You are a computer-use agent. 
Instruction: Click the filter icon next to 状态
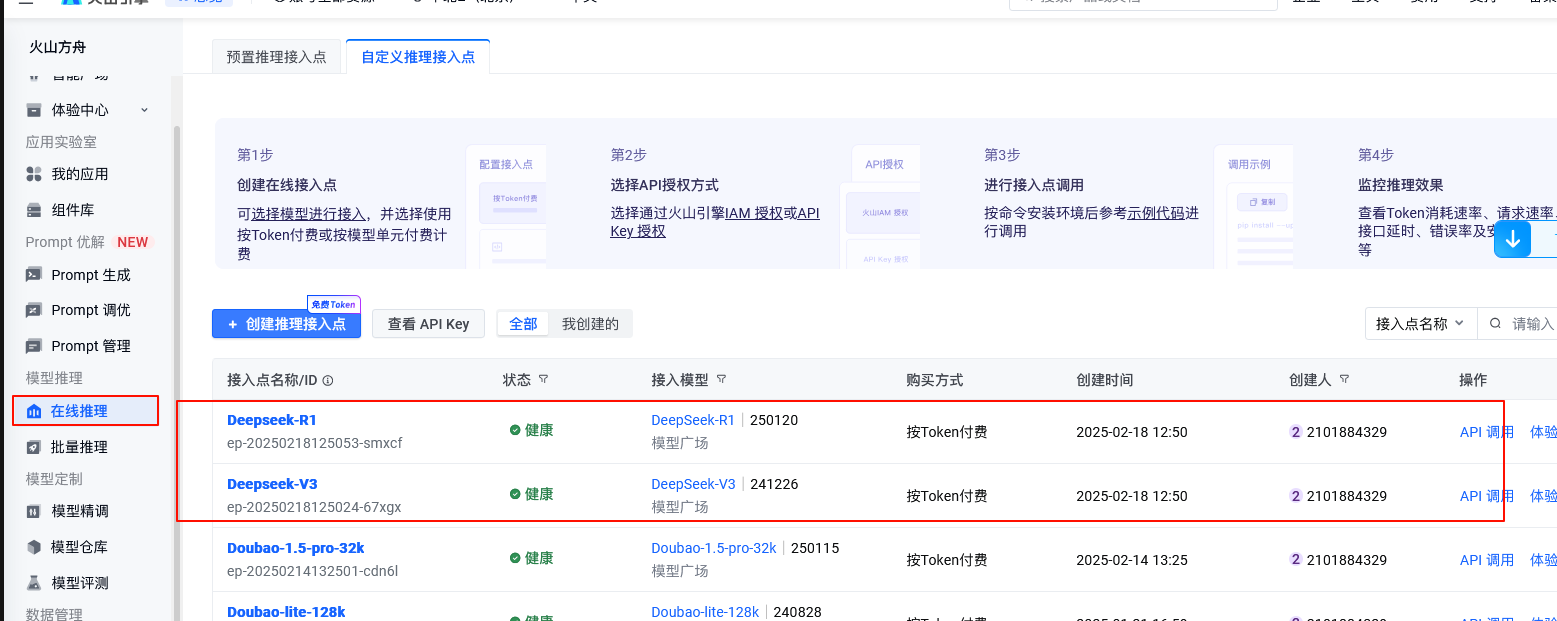(x=544, y=380)
